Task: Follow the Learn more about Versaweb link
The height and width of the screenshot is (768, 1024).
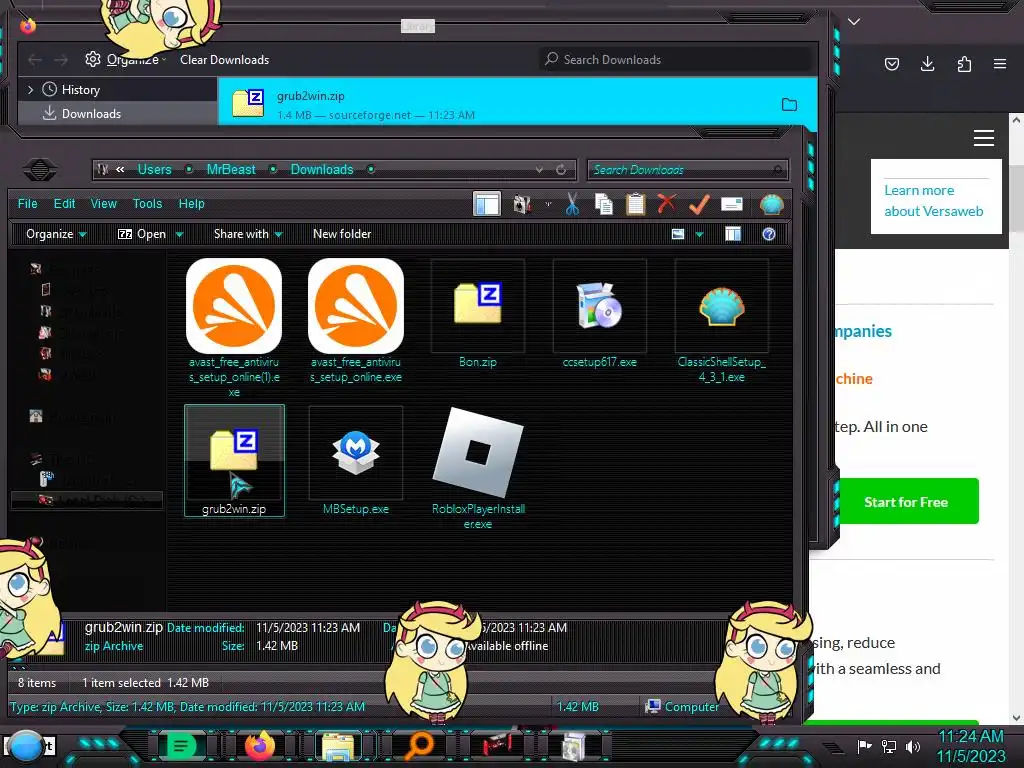Action: click(933, 200)
